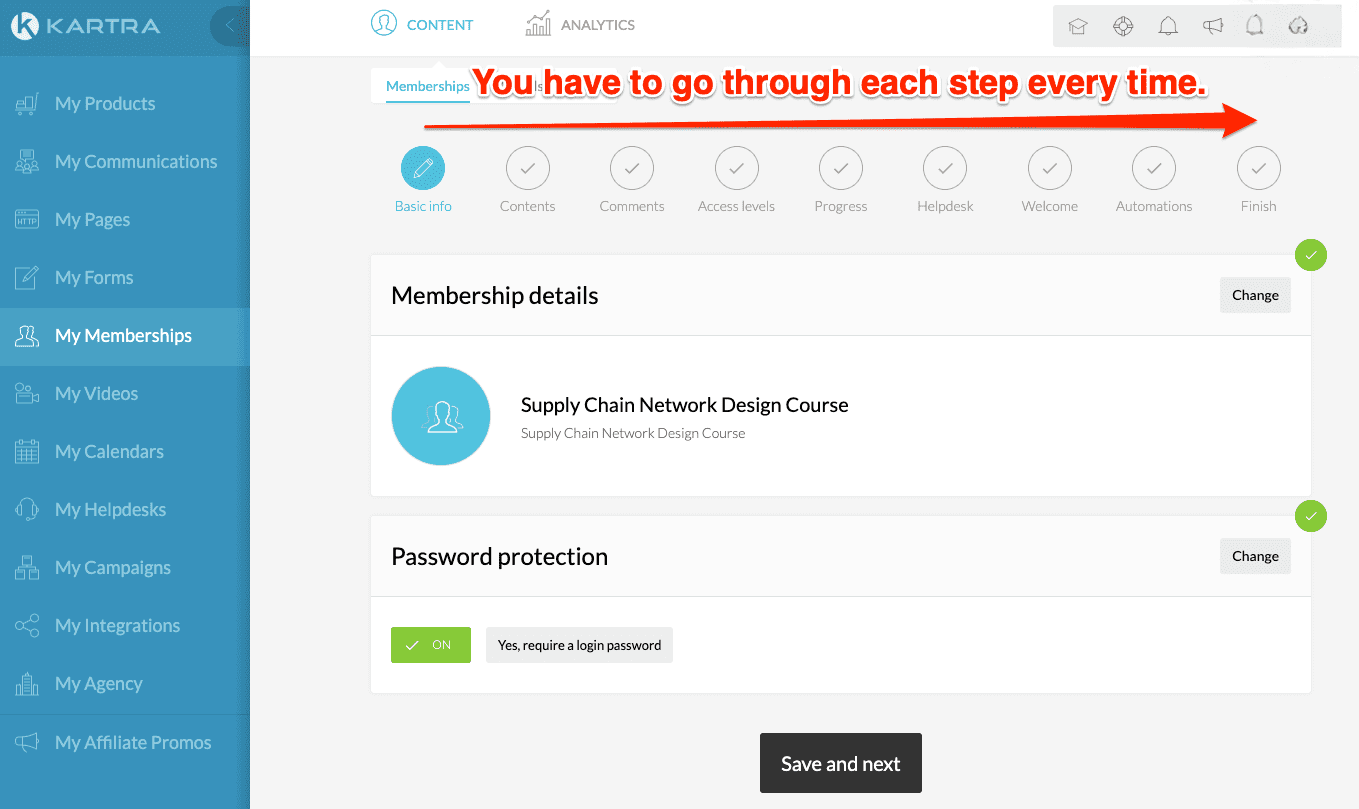Image resolution: width=1359 pixels, height=809 pixels.
Task: Open My Calendars from the sidebar
Action: (109, 451)
